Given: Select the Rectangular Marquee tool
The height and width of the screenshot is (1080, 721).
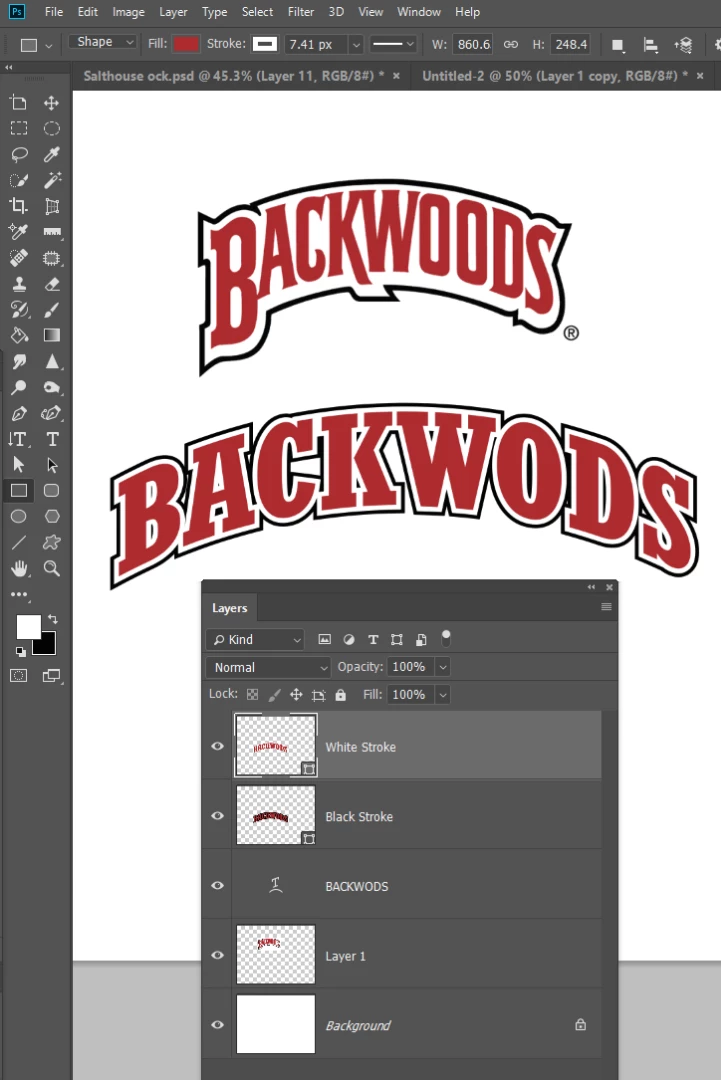Looking at the screenshot, I should tap(19, 129).
